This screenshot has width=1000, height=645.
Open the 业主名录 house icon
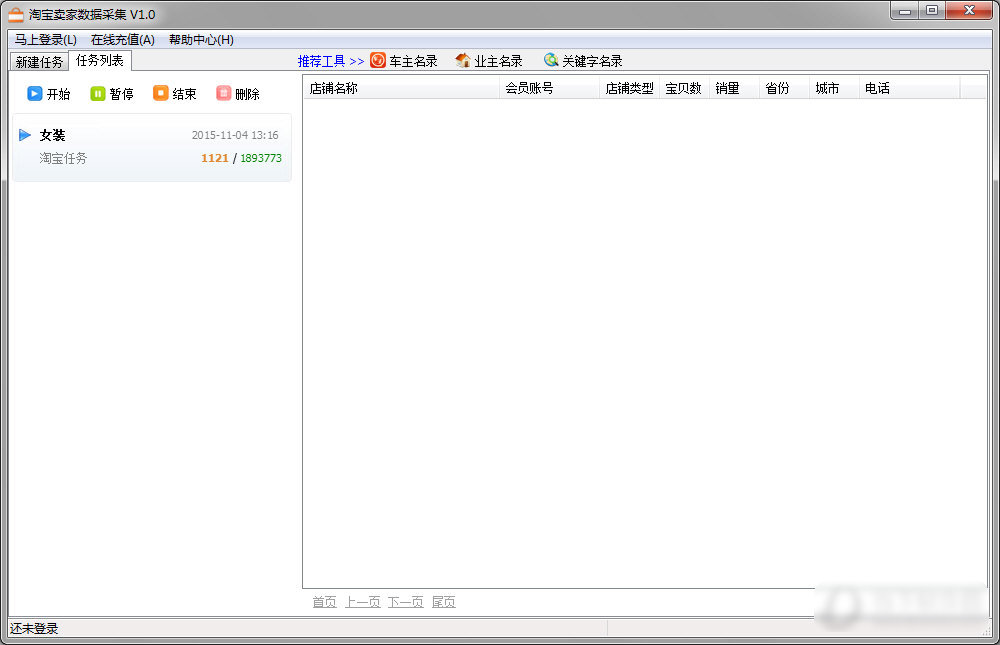coord(463,60)
